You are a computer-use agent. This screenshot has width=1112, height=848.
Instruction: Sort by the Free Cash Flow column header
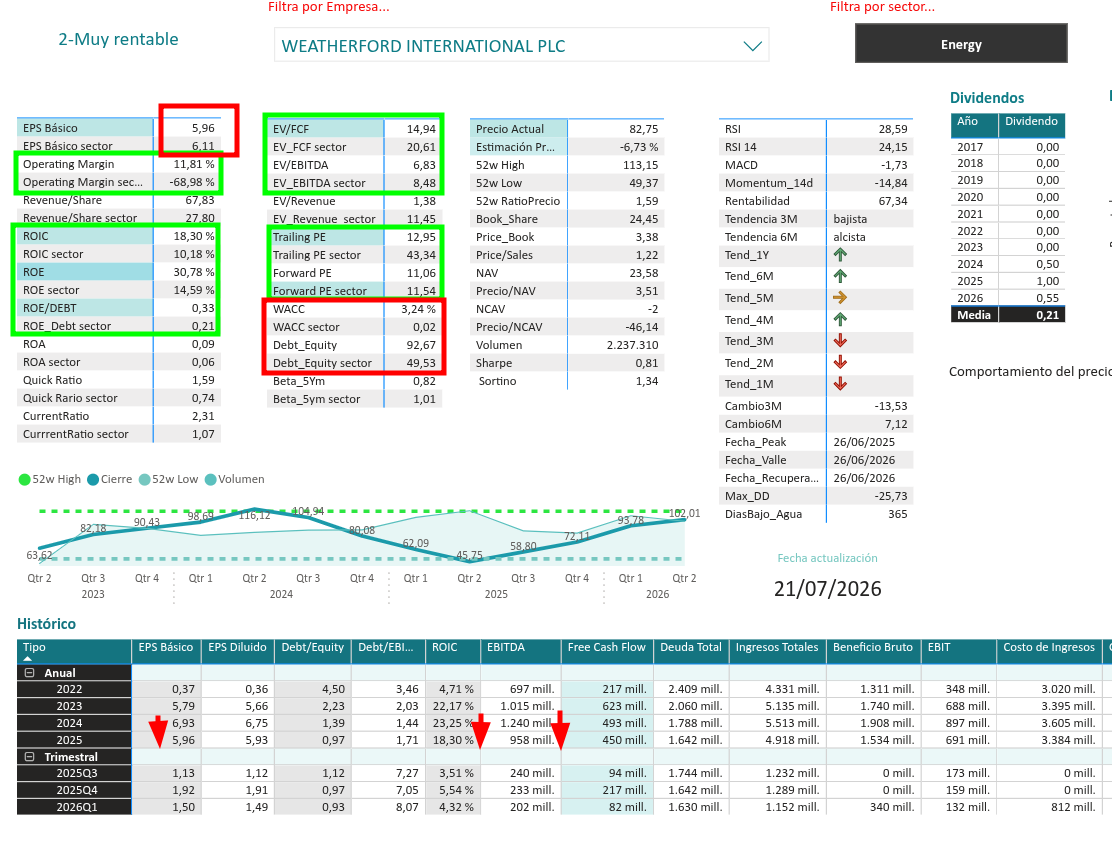click(x=607, y=647)
